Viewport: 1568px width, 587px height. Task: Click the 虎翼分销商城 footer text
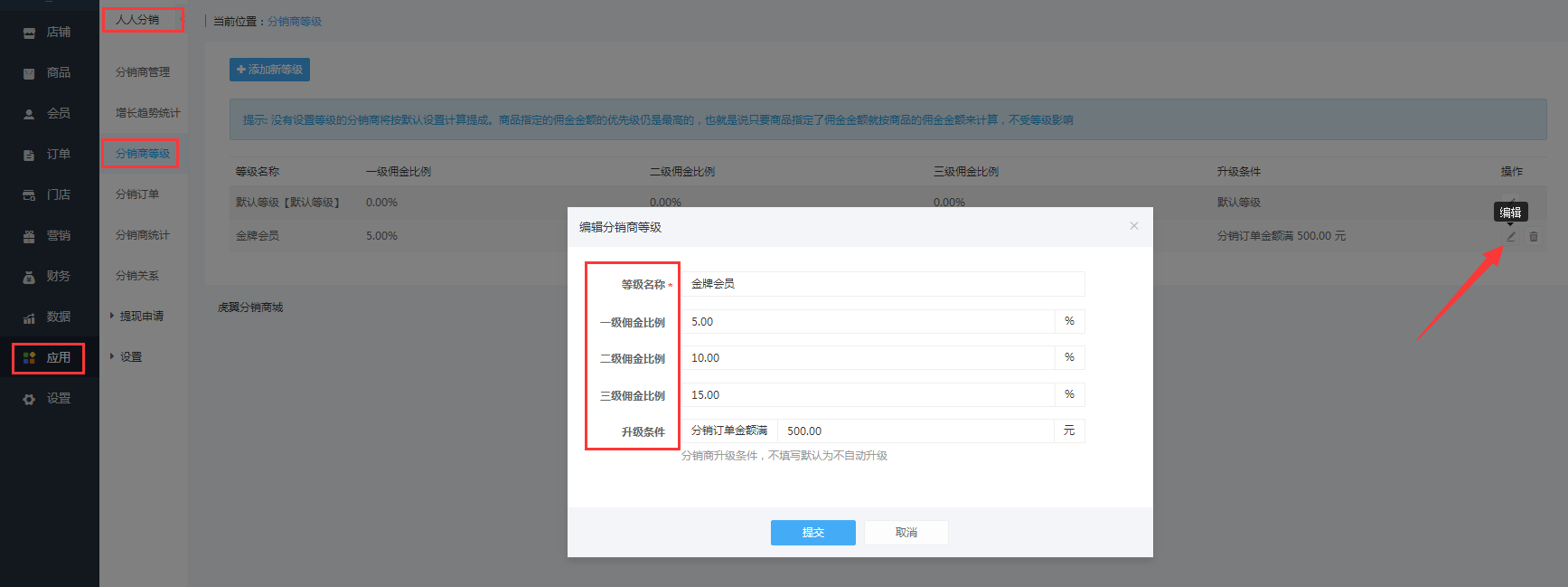250,308
